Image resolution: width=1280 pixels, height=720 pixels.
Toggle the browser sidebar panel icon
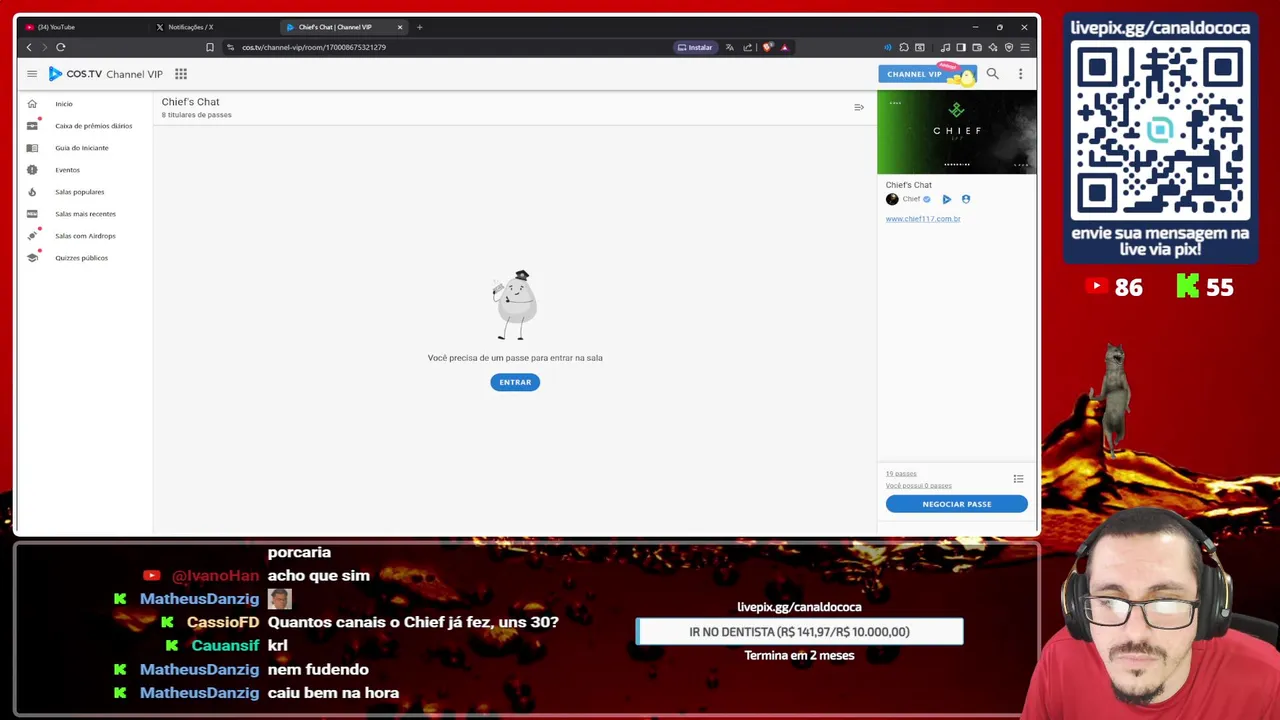(x=961, y=47)
